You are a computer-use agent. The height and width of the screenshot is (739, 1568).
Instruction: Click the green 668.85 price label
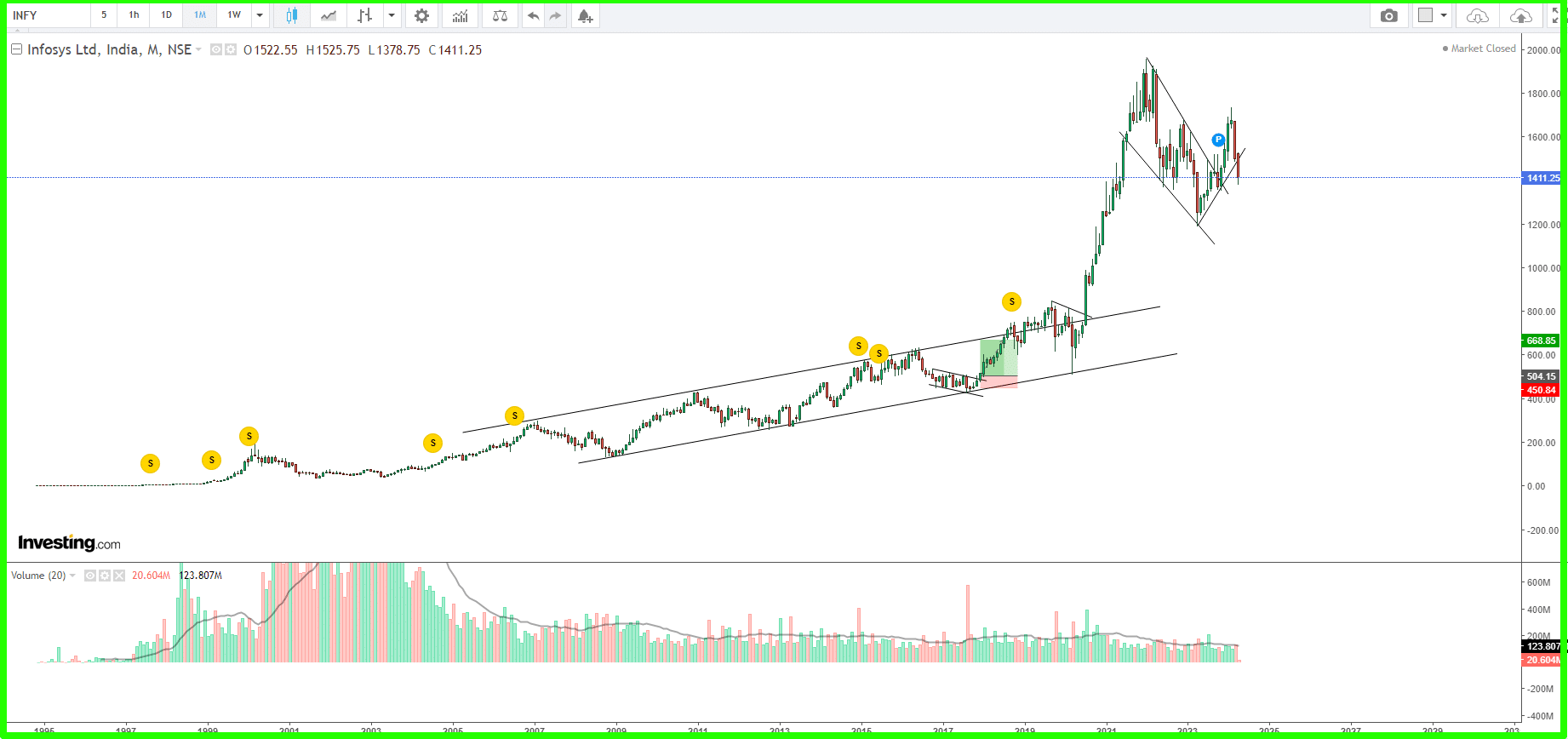pos(1541,341)
